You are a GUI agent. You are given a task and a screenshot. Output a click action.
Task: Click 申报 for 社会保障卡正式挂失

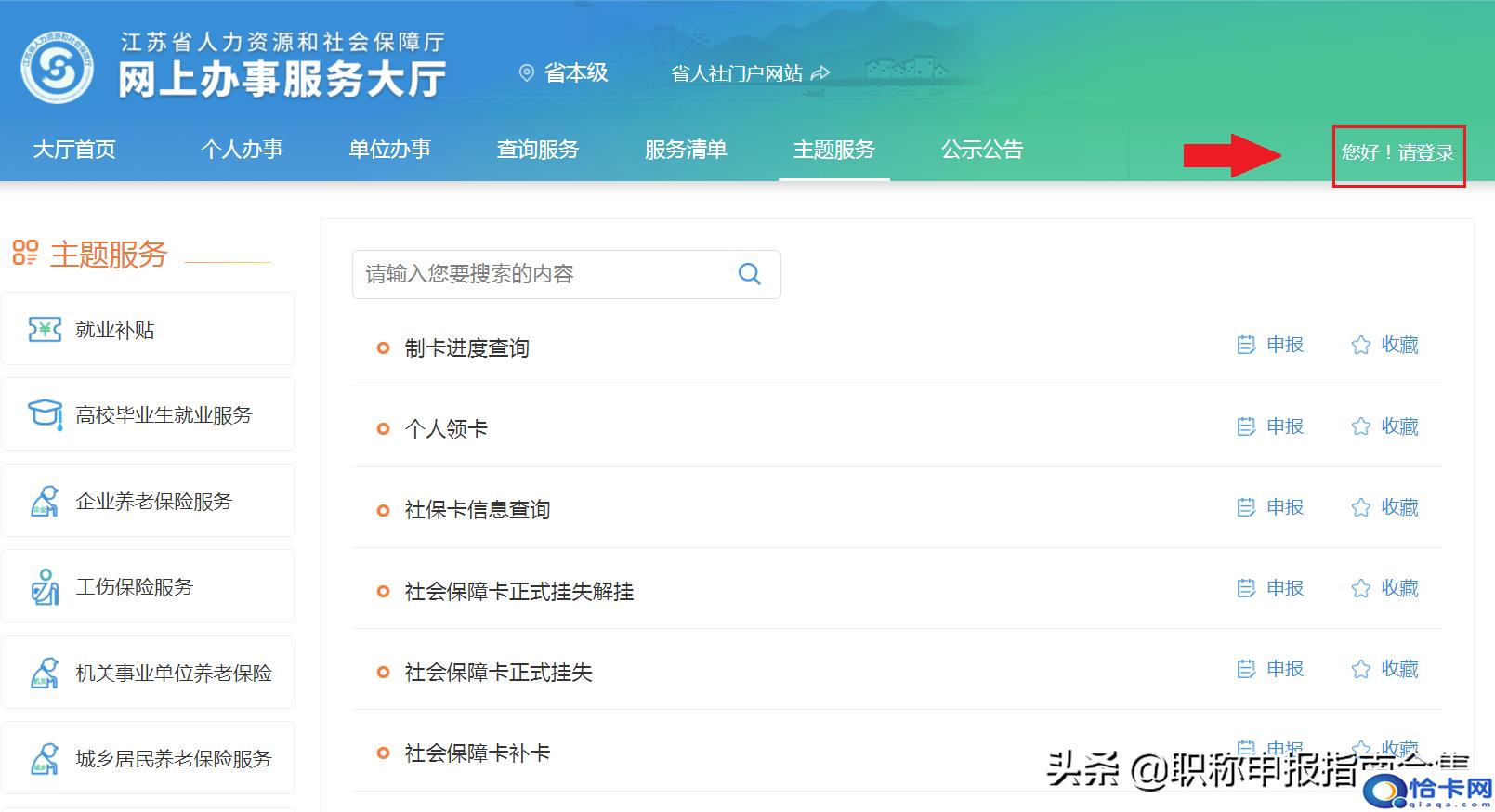1271,669
